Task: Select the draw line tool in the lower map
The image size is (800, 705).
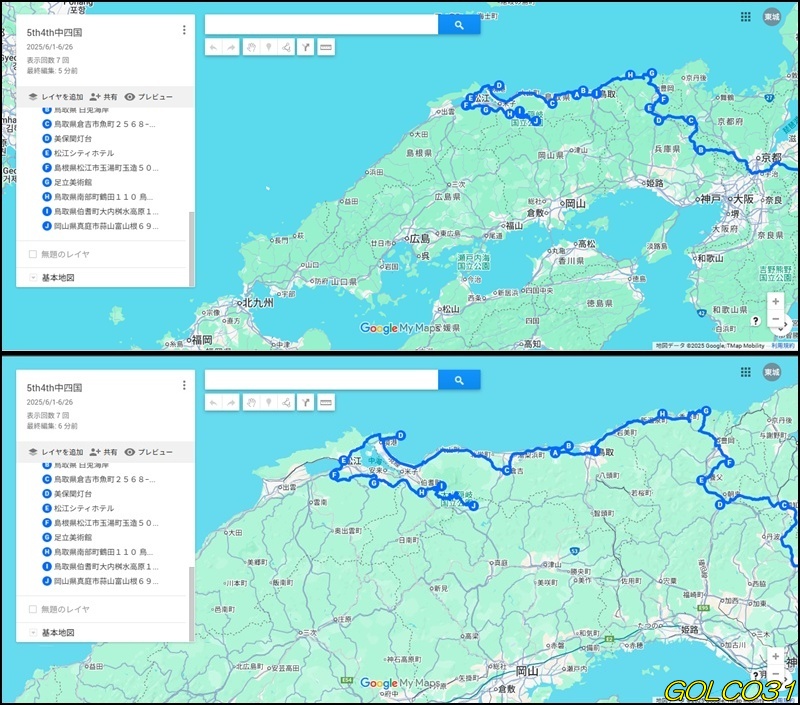Action: [x=285, y=402]
